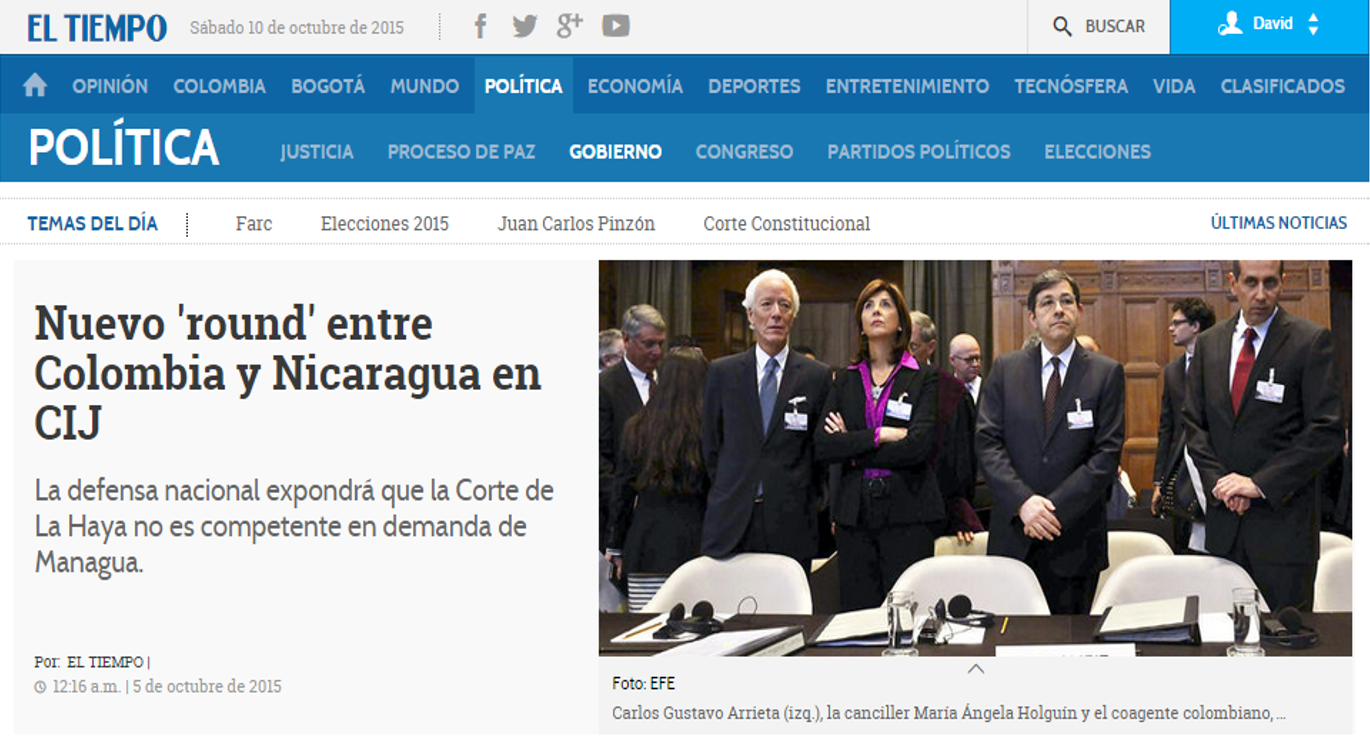The width and height of the screenshot is (1370, 738).
Task: Select the PARTIDOS POLÍTICOS subsection
Action: (x=919, y=152)
